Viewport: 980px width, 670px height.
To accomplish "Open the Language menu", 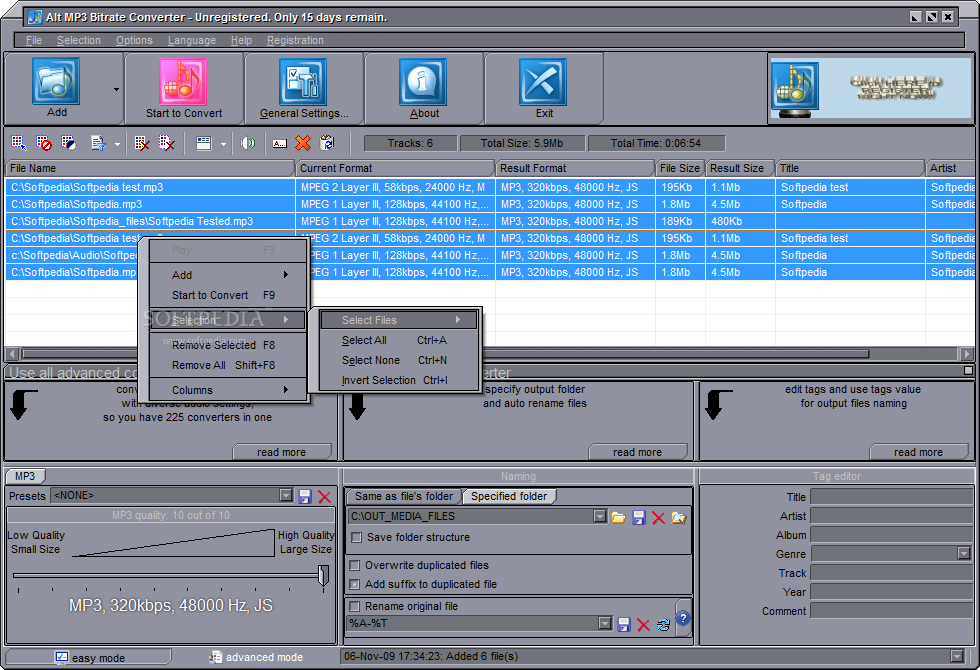I will 191,41.
